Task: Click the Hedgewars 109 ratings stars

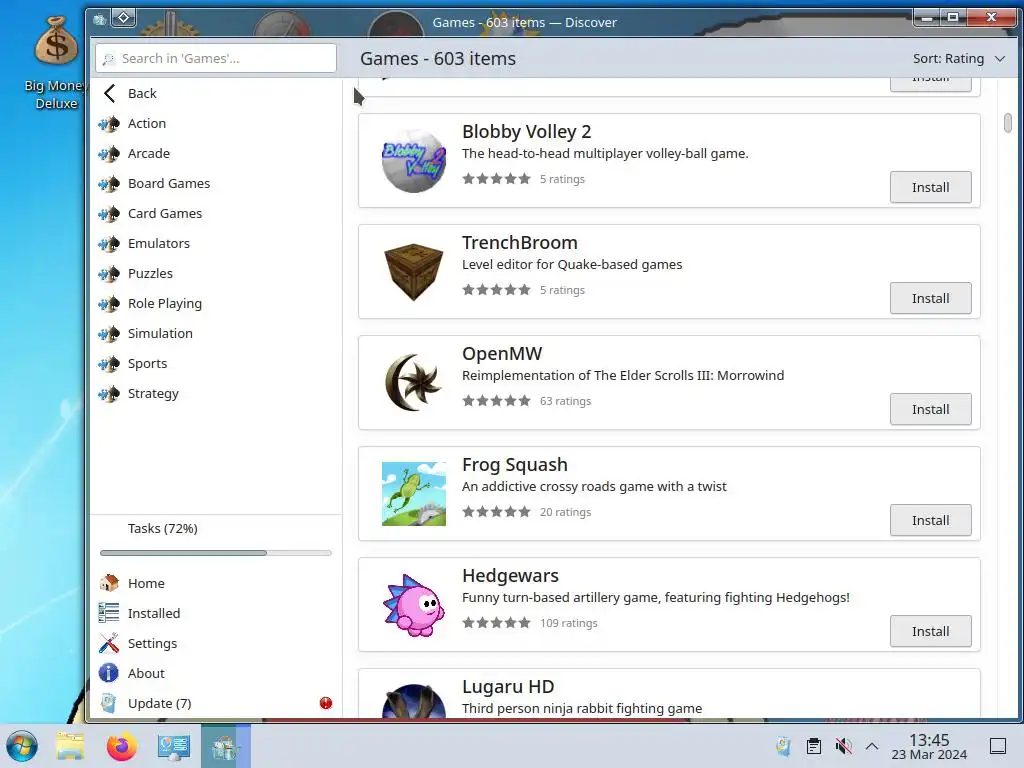Action: pos(496,623)
